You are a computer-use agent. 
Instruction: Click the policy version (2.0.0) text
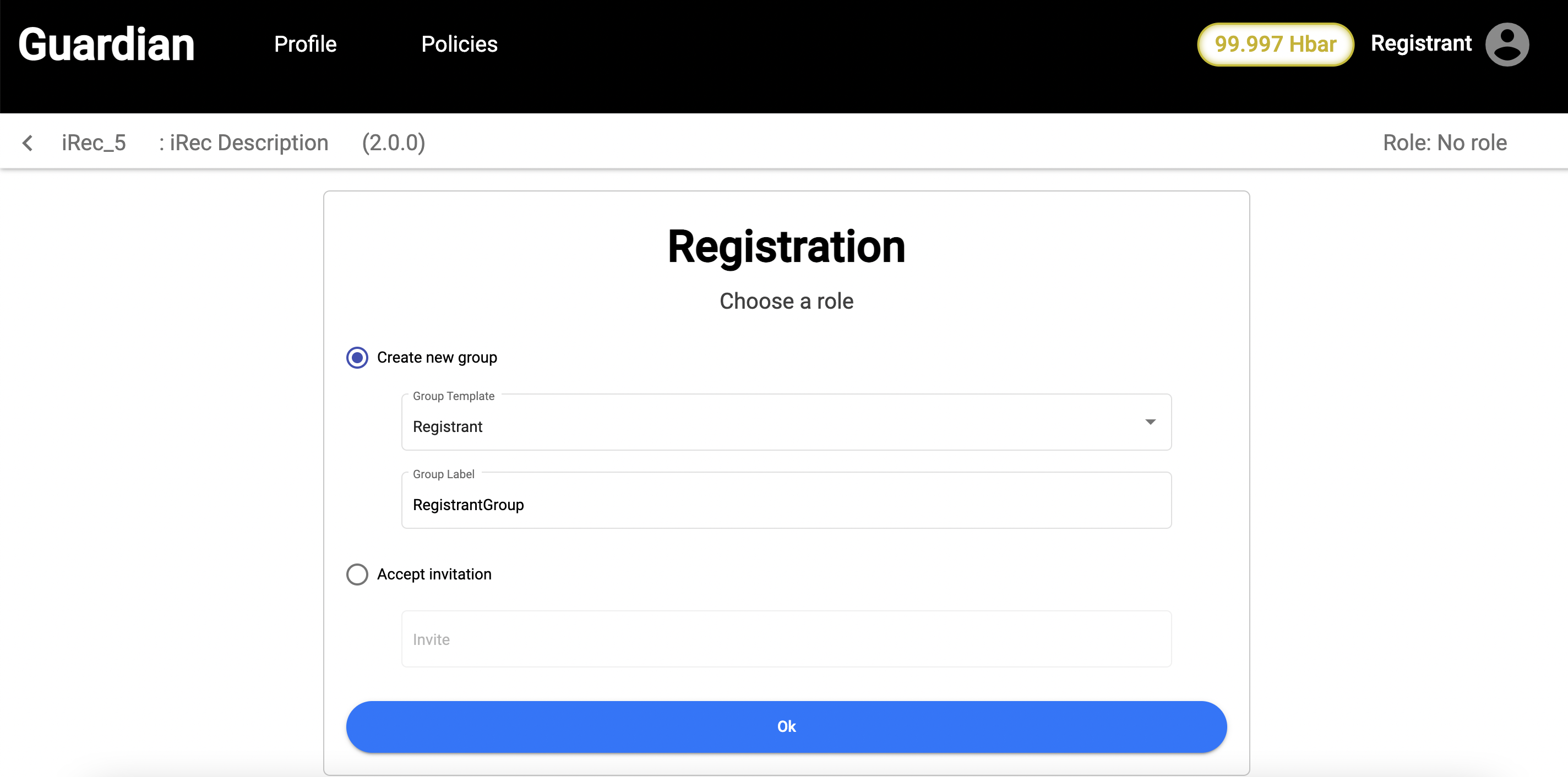(x=393, y=143)
